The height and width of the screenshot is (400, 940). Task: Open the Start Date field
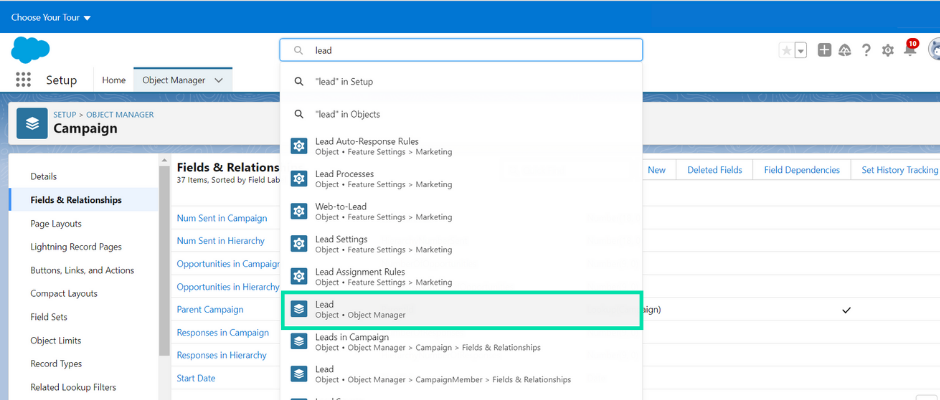coord(196,378)
